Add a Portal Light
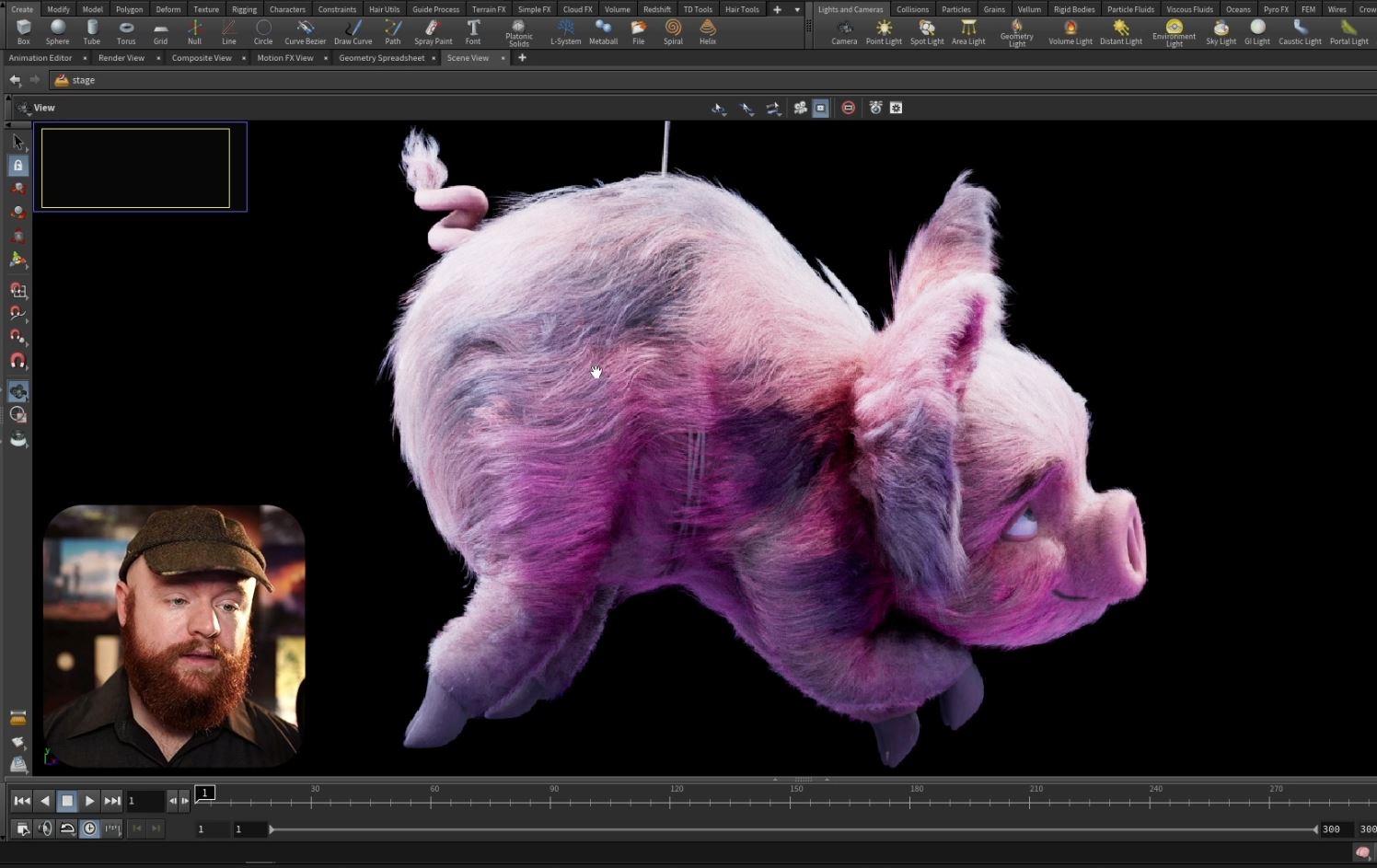This screenshot has width=1377, height=868. tap(1348, 32)
